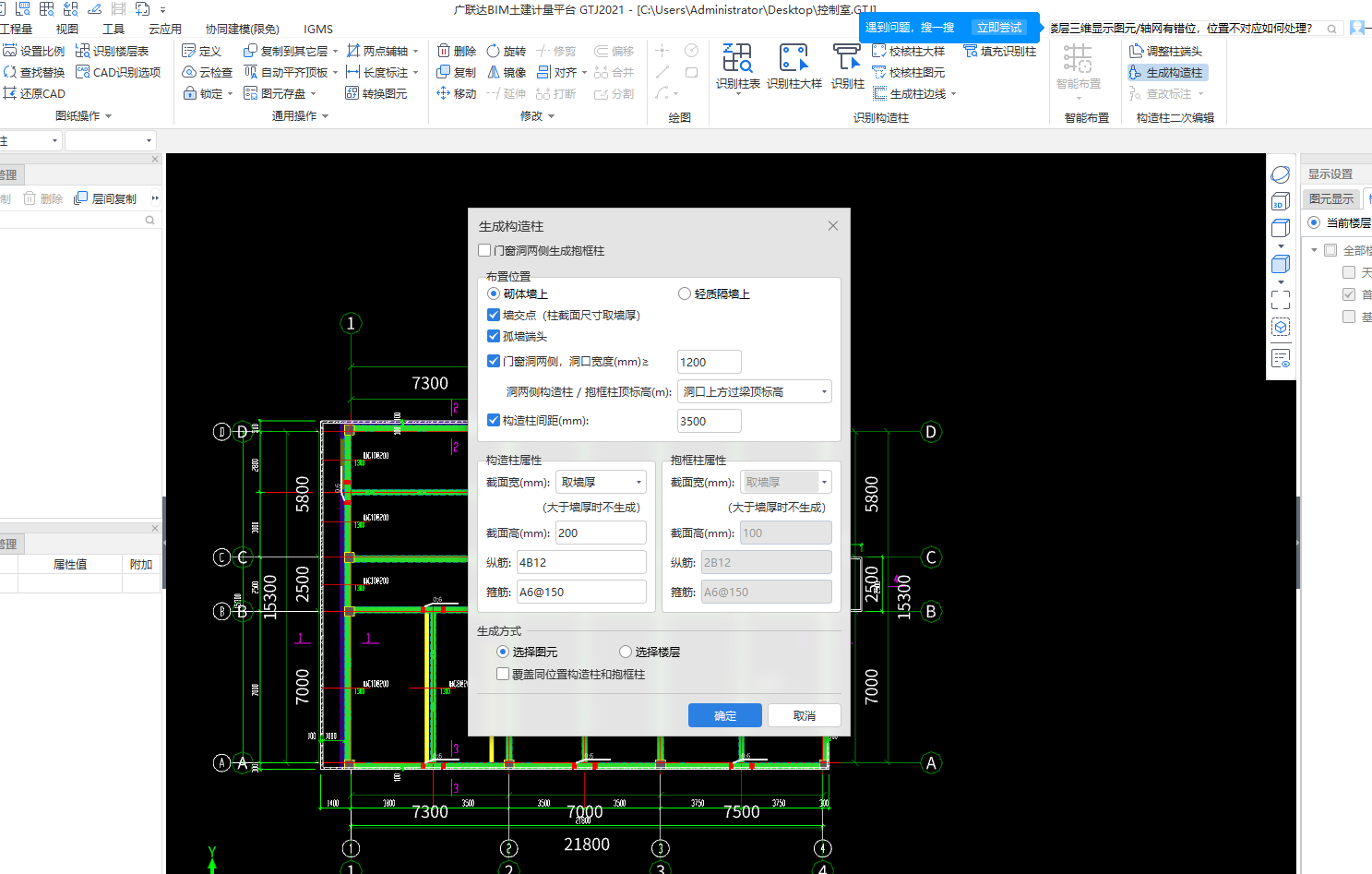
Task: Click 构造柱间距 3500 input field
Action: [709, 421]
